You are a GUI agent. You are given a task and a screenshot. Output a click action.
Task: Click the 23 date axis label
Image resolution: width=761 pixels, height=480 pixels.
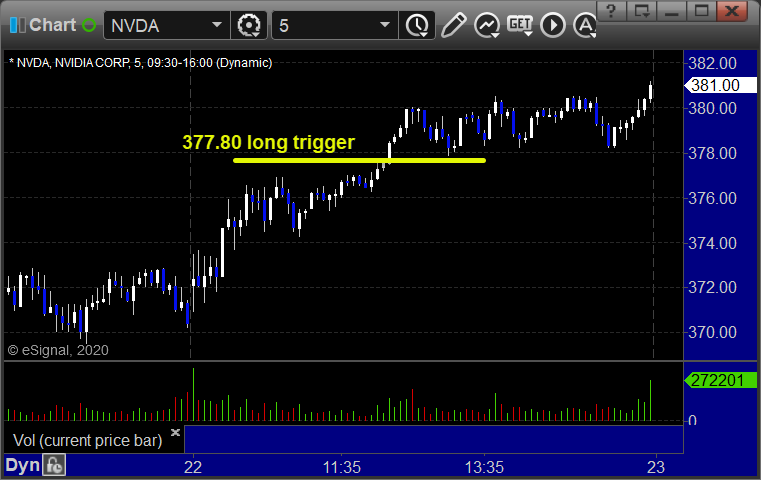[x=656, y=467]
